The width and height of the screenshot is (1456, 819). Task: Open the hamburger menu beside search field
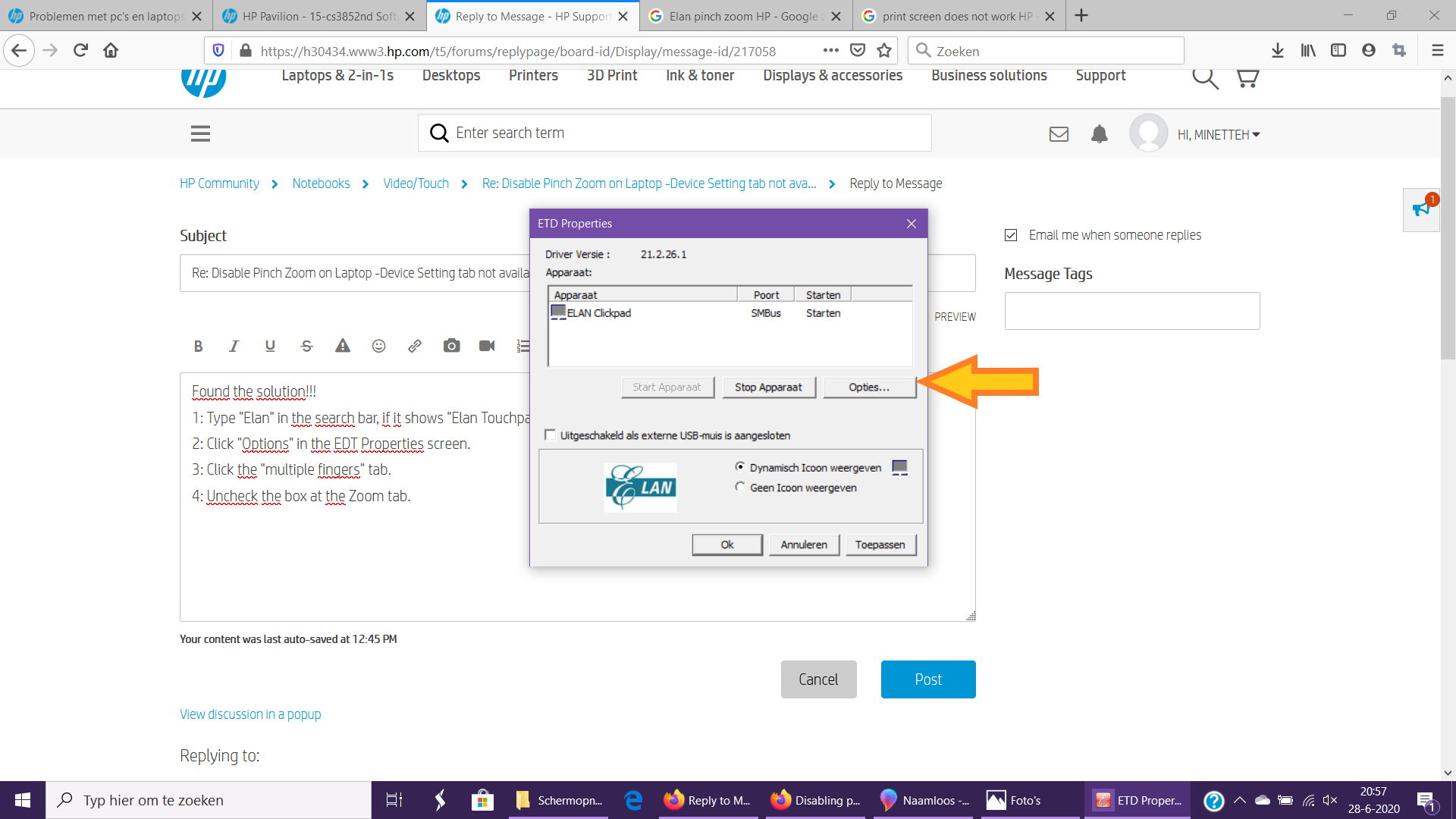point(200,133)
